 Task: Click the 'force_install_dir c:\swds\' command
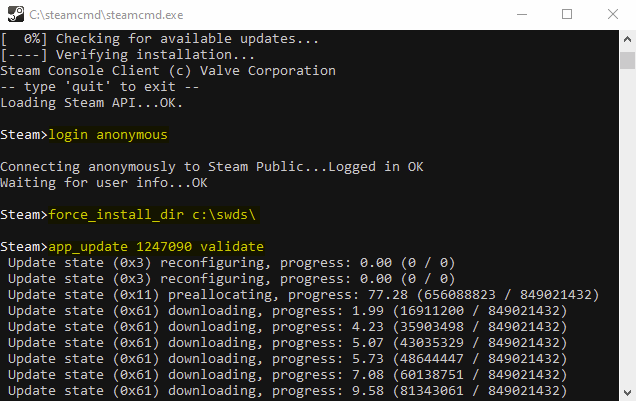[x=144, y=215]
